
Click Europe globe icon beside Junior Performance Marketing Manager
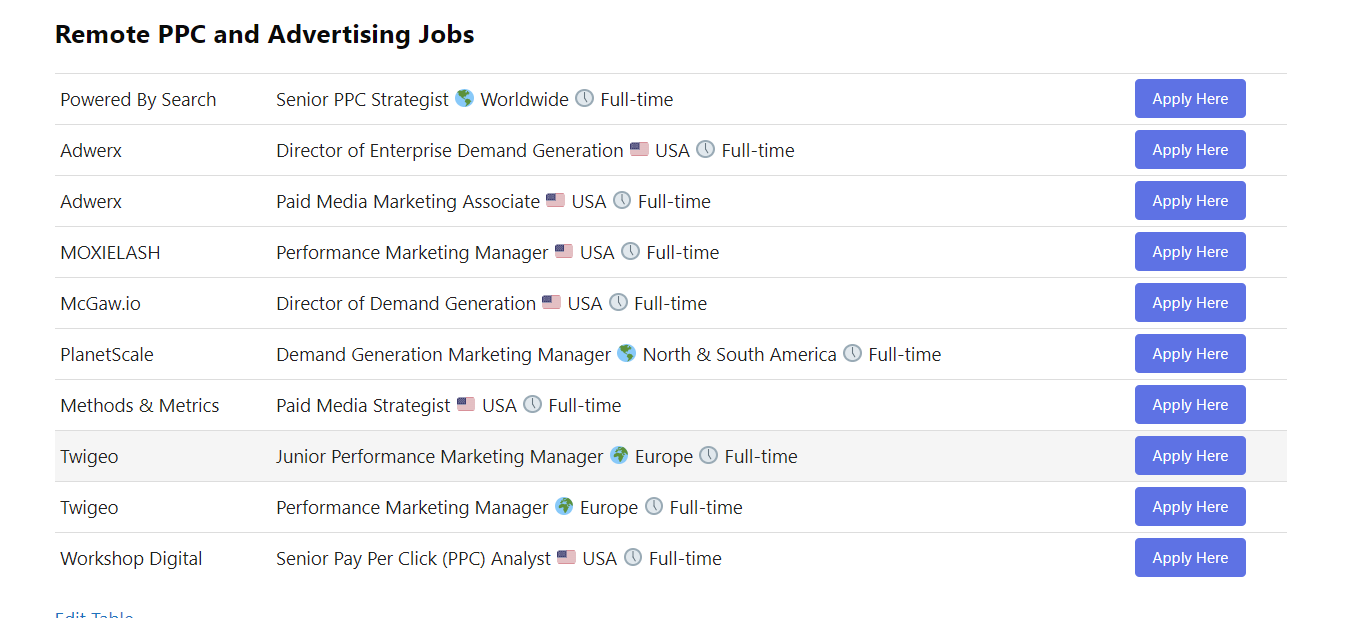tap(619, 455)
